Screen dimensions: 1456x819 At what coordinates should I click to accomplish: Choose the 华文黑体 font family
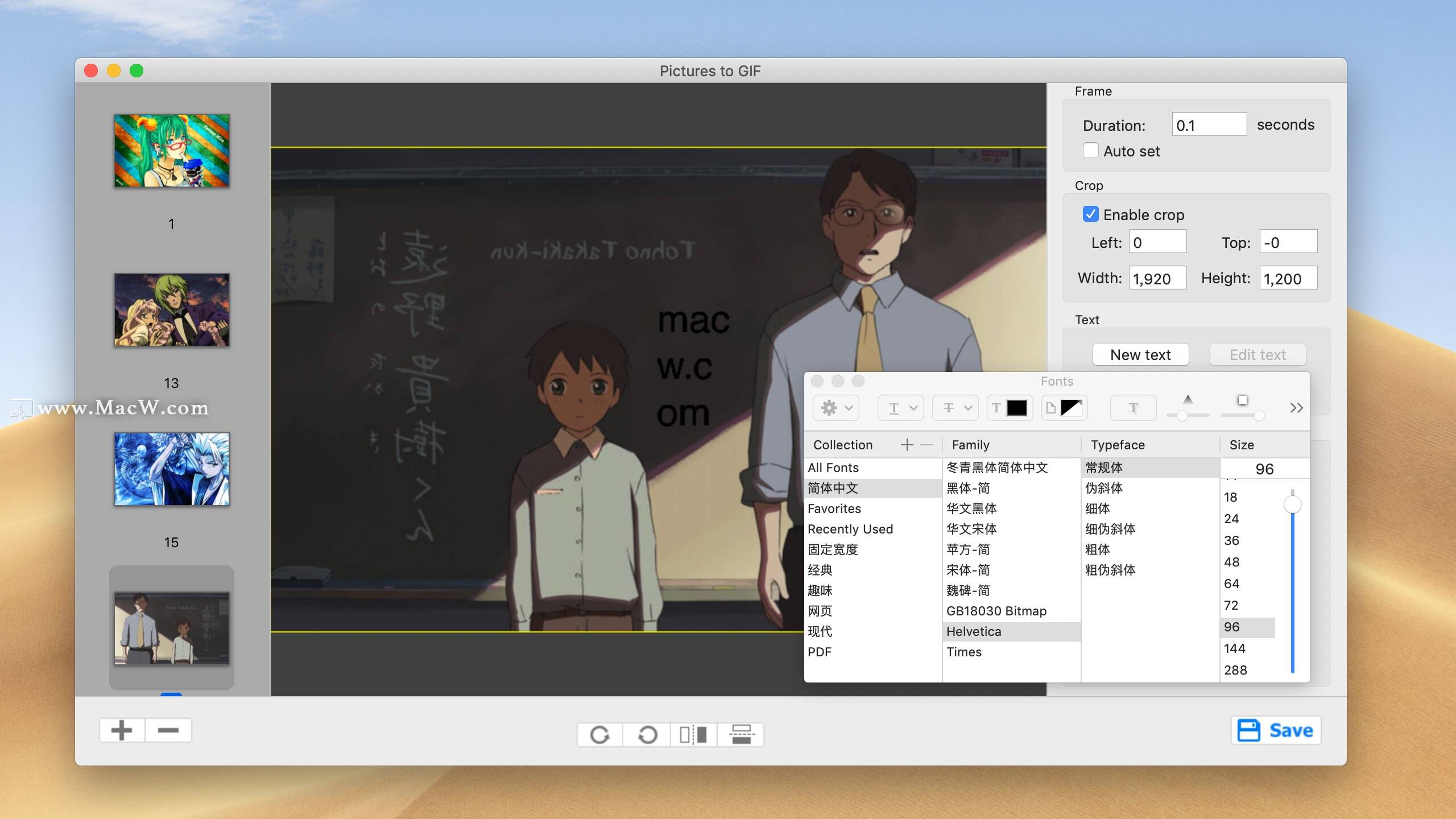(1011, 508)
